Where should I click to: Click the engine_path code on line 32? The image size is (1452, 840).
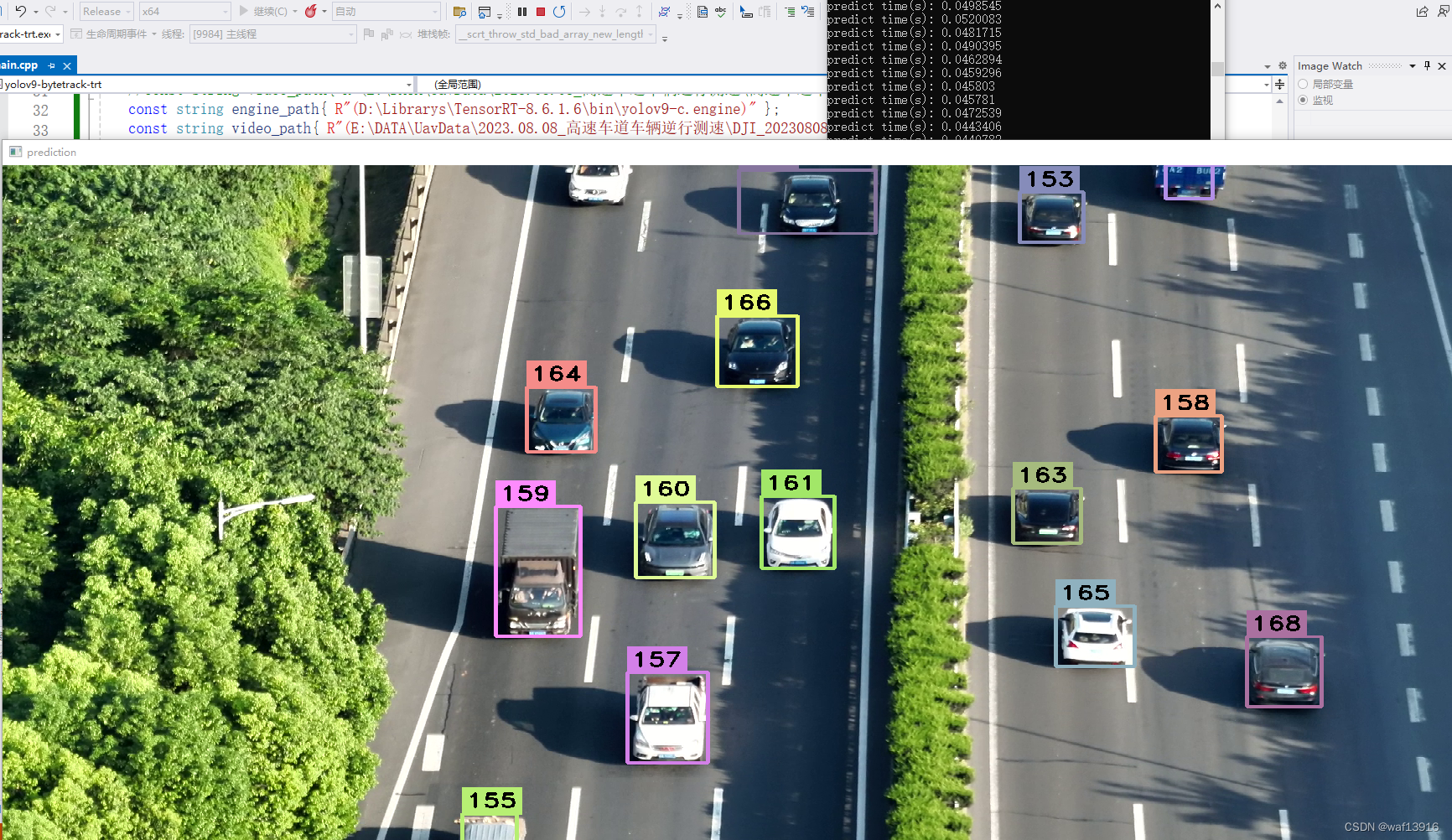coord(453,109)
